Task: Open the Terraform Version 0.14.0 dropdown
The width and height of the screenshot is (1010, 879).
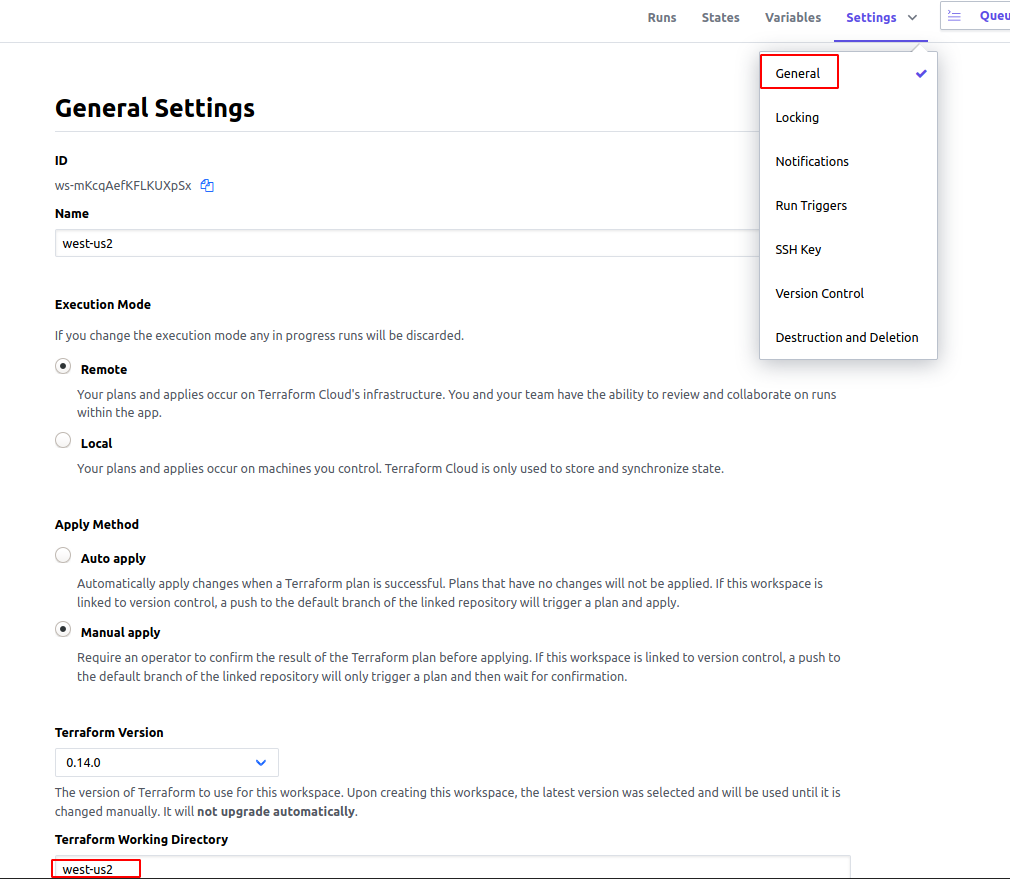Action: pyautogui.click(x=167, y=762)
